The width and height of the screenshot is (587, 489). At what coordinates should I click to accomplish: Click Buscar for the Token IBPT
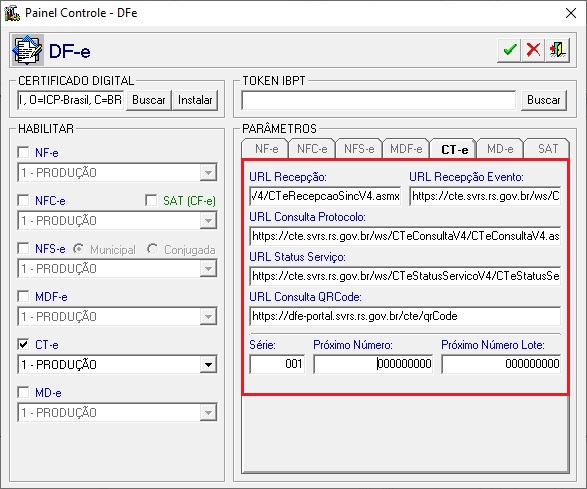[544, 100]
